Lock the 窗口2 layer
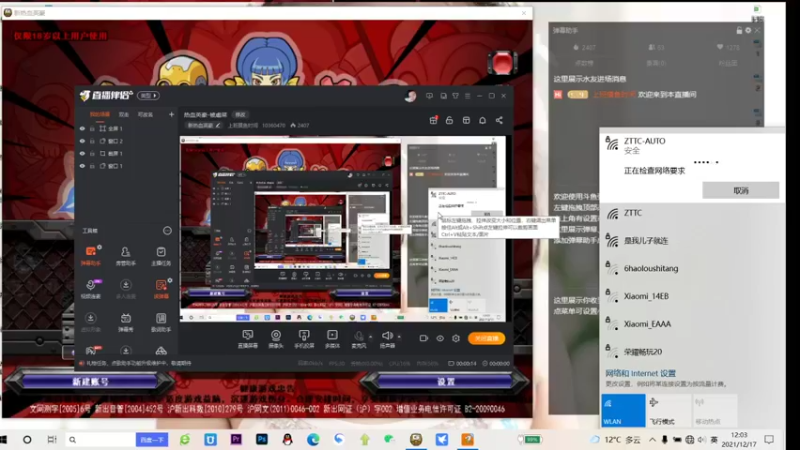Viewport: 800px width, 450px height. click(92, 141)
